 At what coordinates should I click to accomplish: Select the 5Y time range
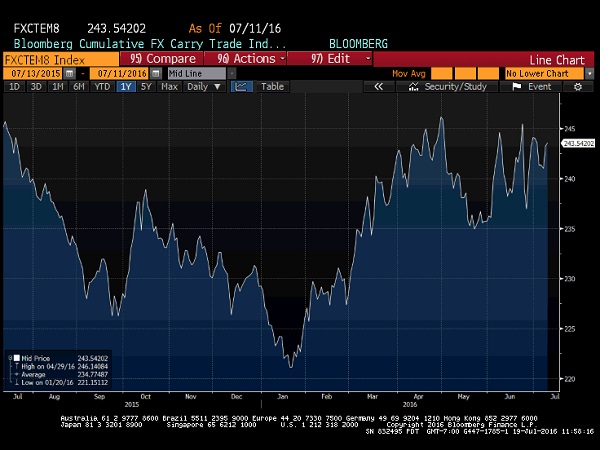(146, 87)
